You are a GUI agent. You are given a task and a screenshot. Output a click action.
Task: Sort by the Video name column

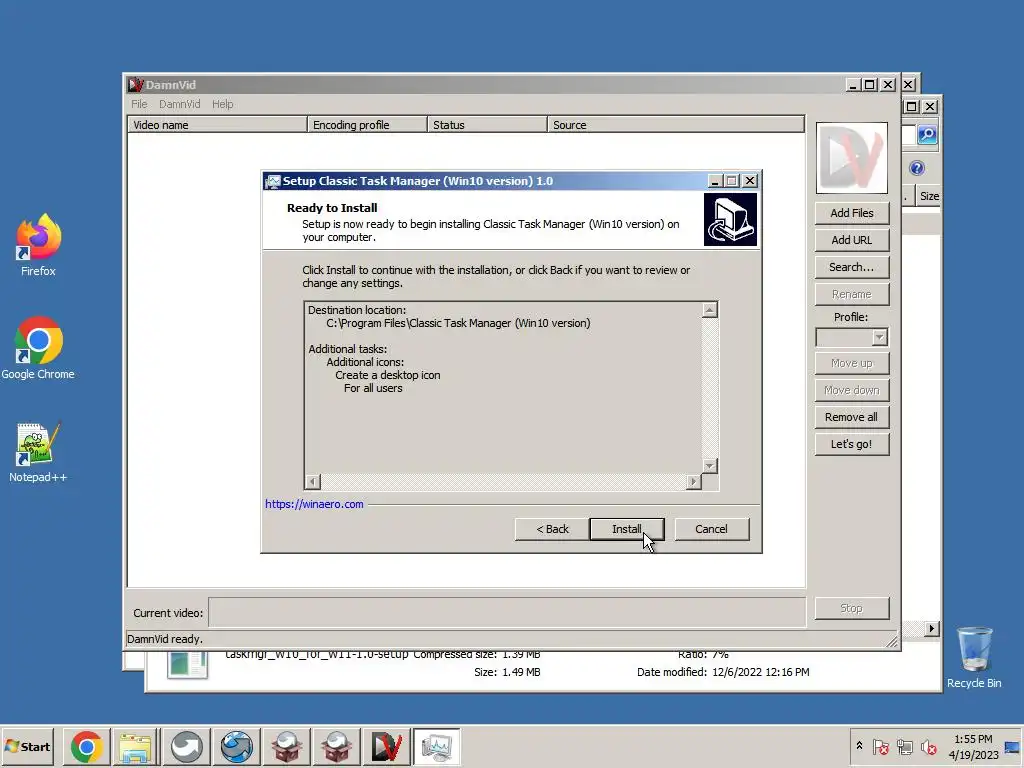point(217,125)
